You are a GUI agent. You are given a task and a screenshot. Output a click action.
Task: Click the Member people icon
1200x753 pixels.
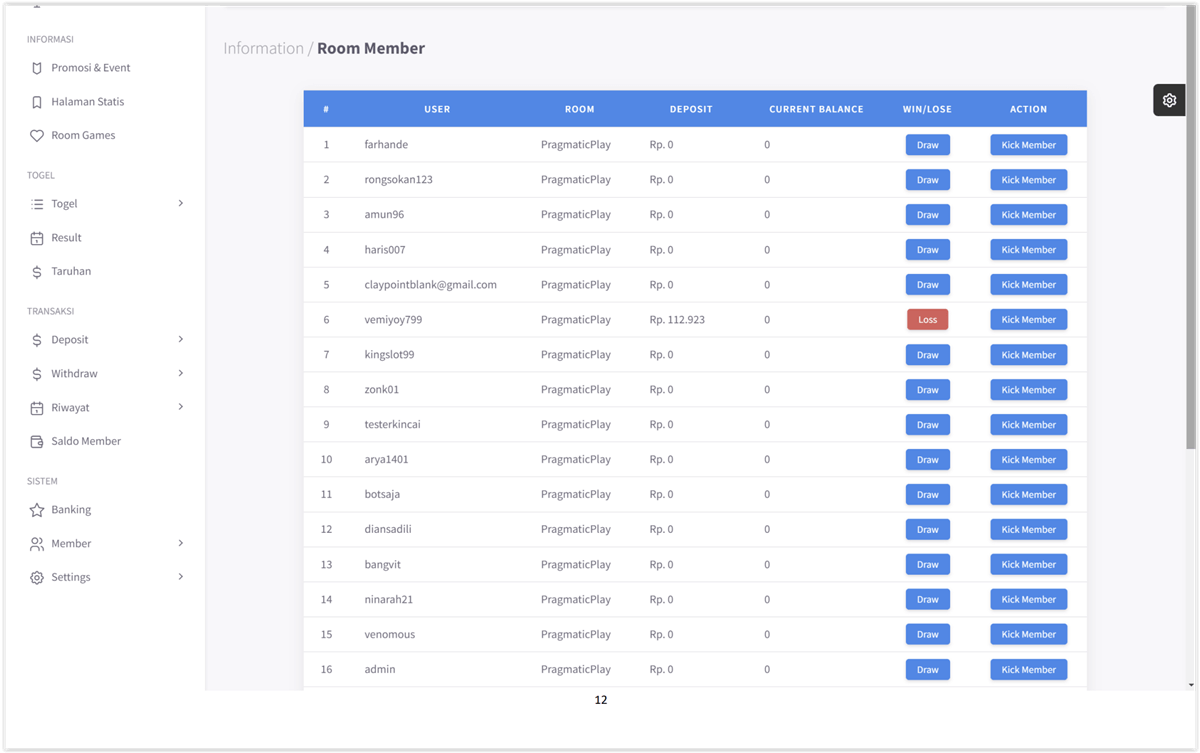pyautogui.click(x=35, y=543)
